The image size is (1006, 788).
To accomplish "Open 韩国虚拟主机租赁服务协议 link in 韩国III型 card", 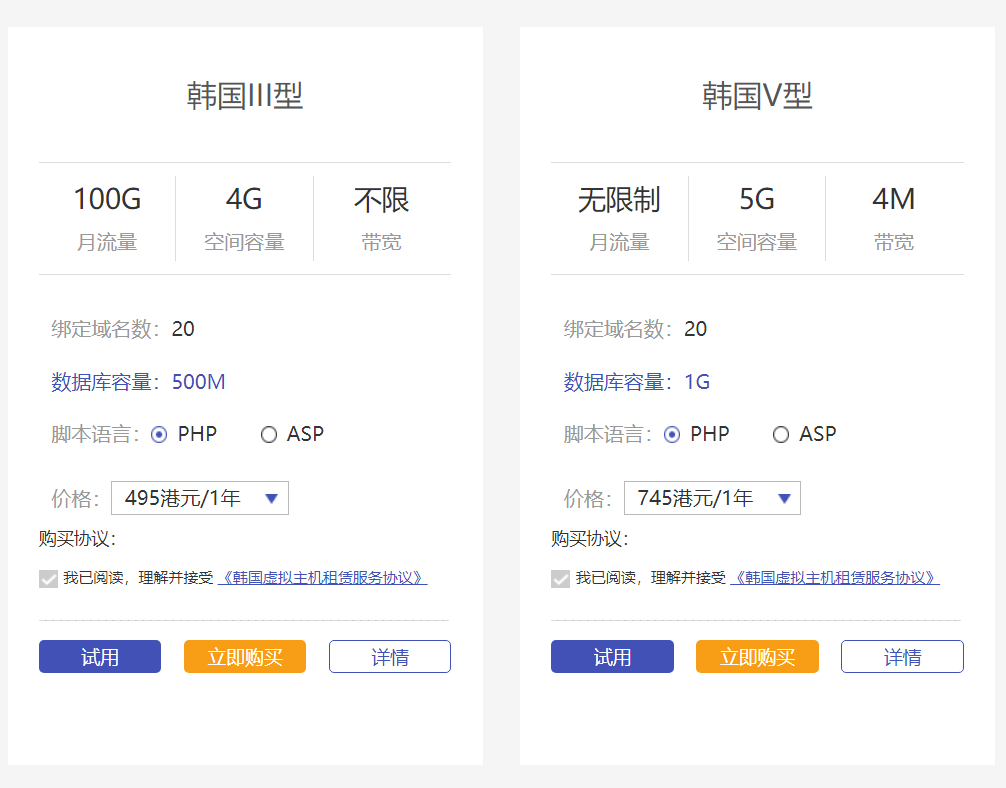I will coord(322,578).
